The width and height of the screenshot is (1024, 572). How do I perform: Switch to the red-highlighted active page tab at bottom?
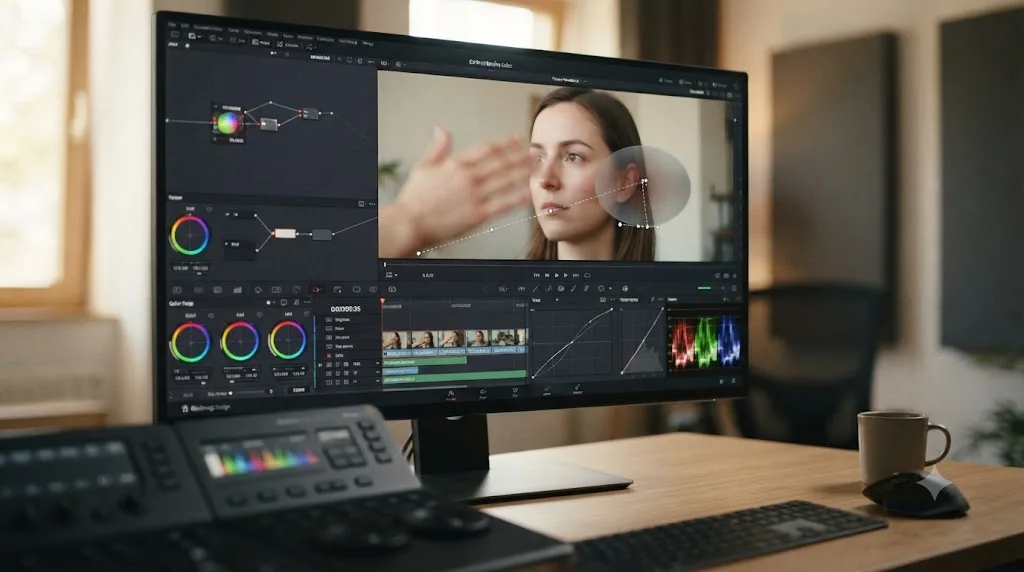click(451, 395)
